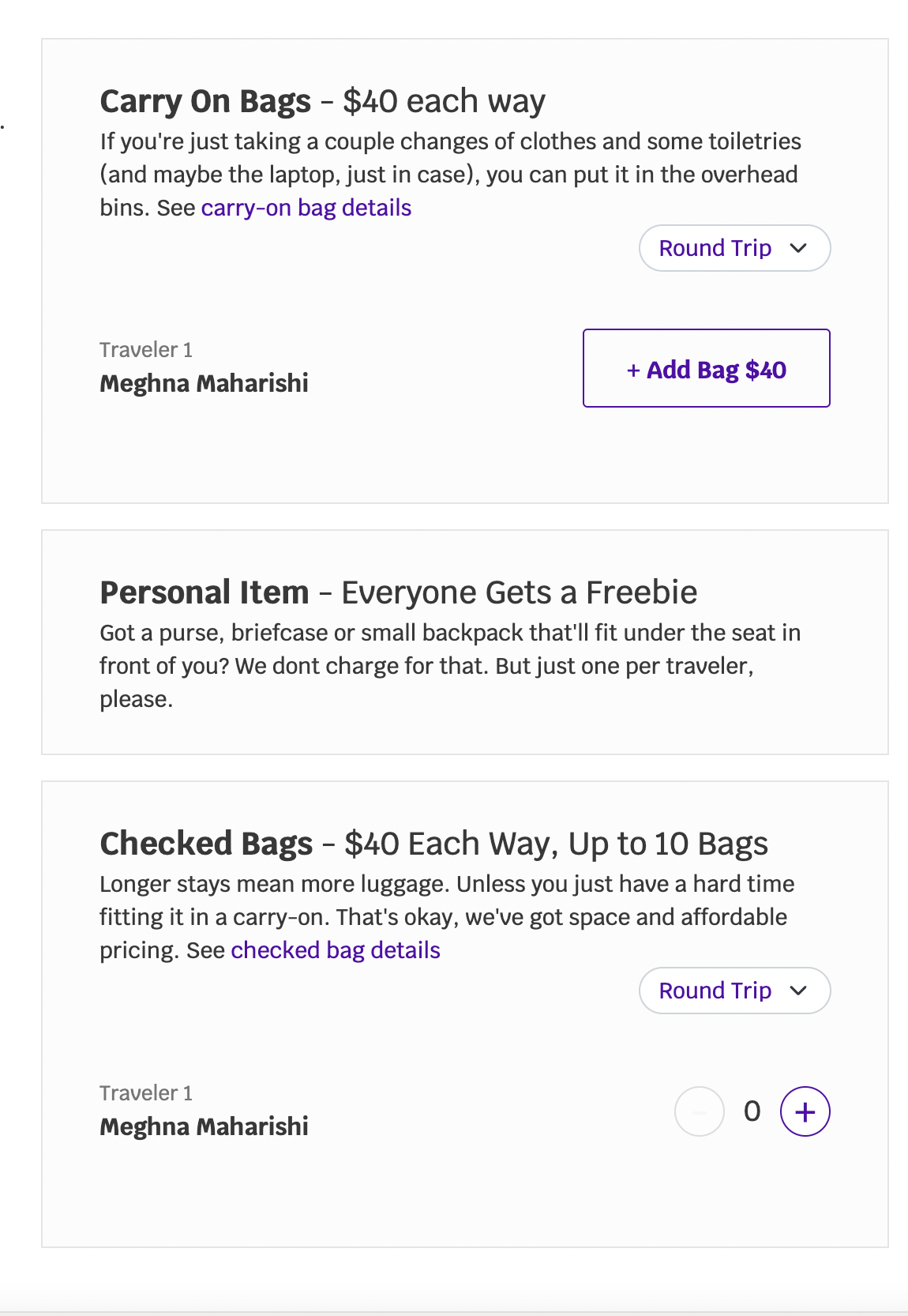Viewport: 908px width, 1316px height.
Task: Click chevron arrow in Checked Bags trip selector
Action: coord(798,991)
